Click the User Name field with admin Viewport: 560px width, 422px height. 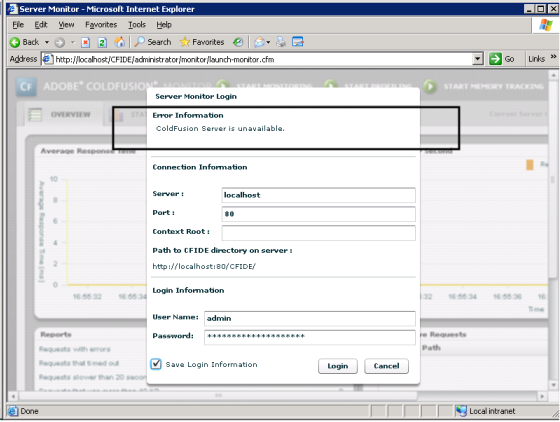pos(310,318)
